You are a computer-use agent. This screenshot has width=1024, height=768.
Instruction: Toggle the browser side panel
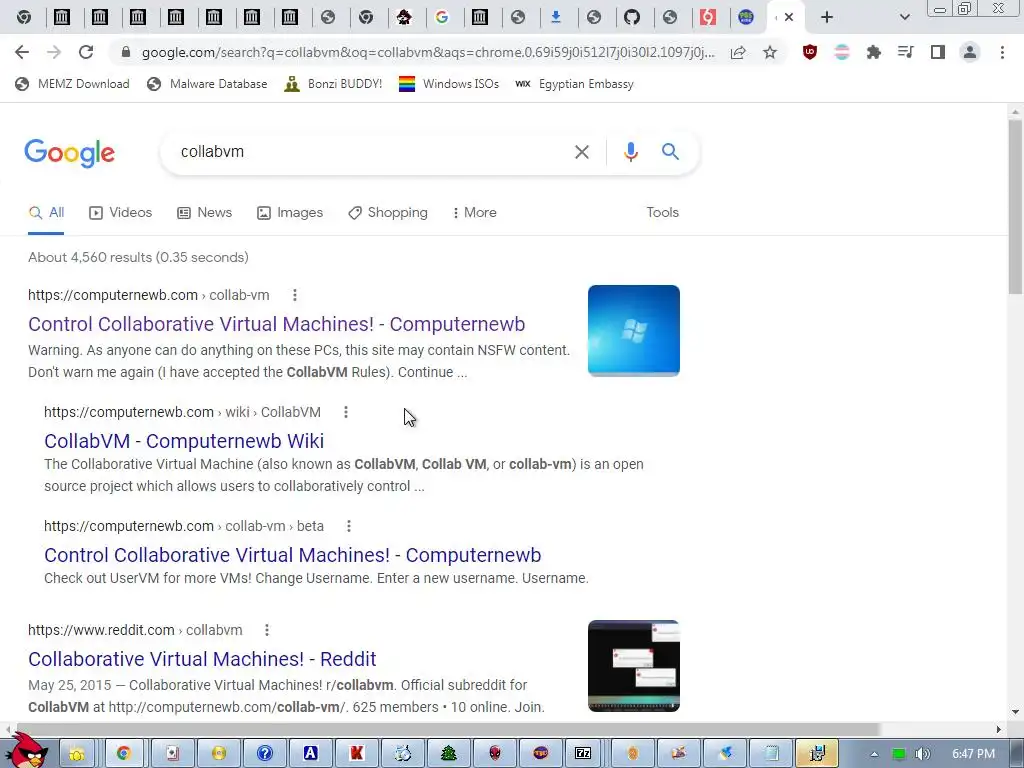point(938,52)
